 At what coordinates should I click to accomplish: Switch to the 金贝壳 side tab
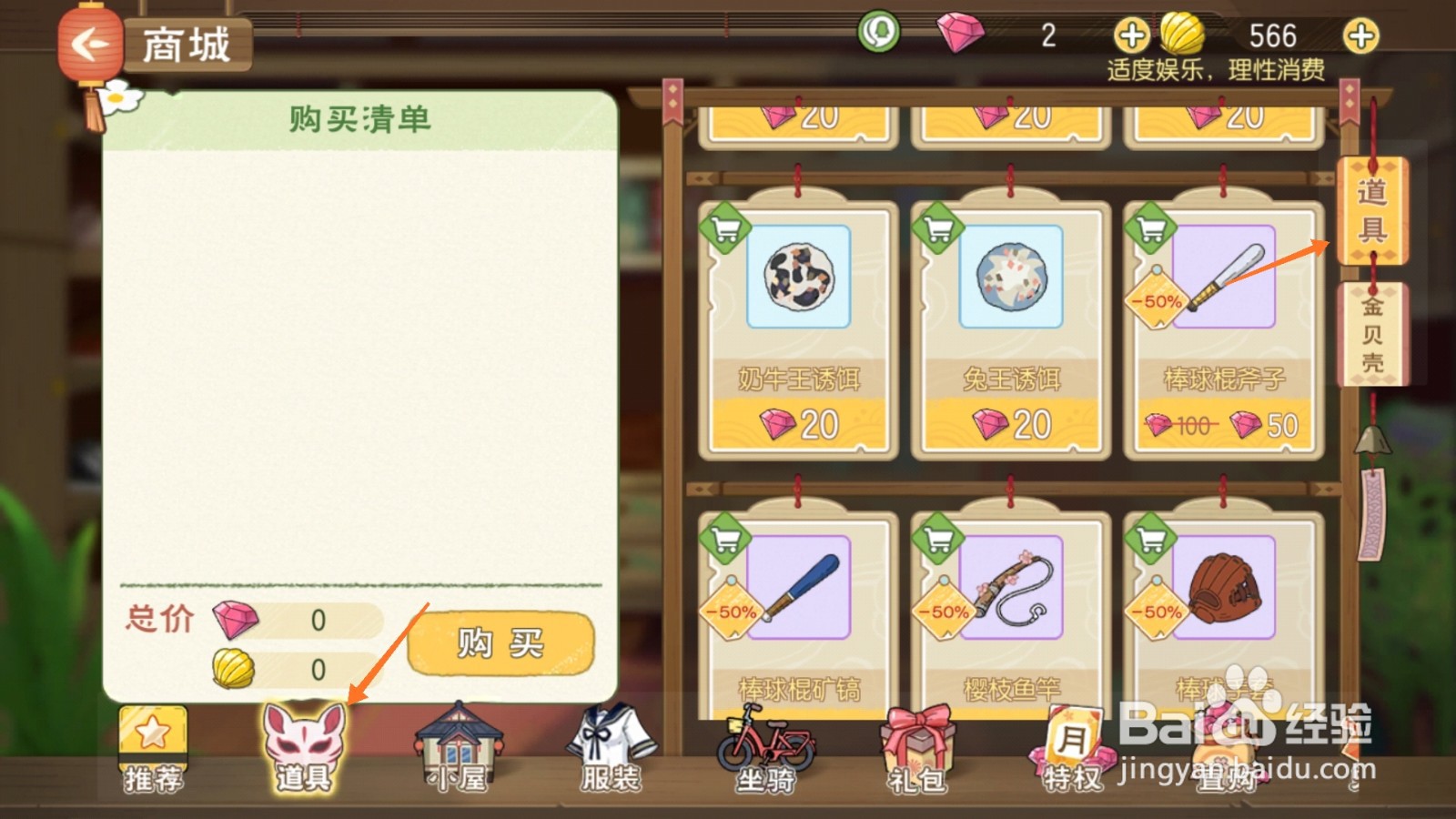click(x=1372, y=334)
